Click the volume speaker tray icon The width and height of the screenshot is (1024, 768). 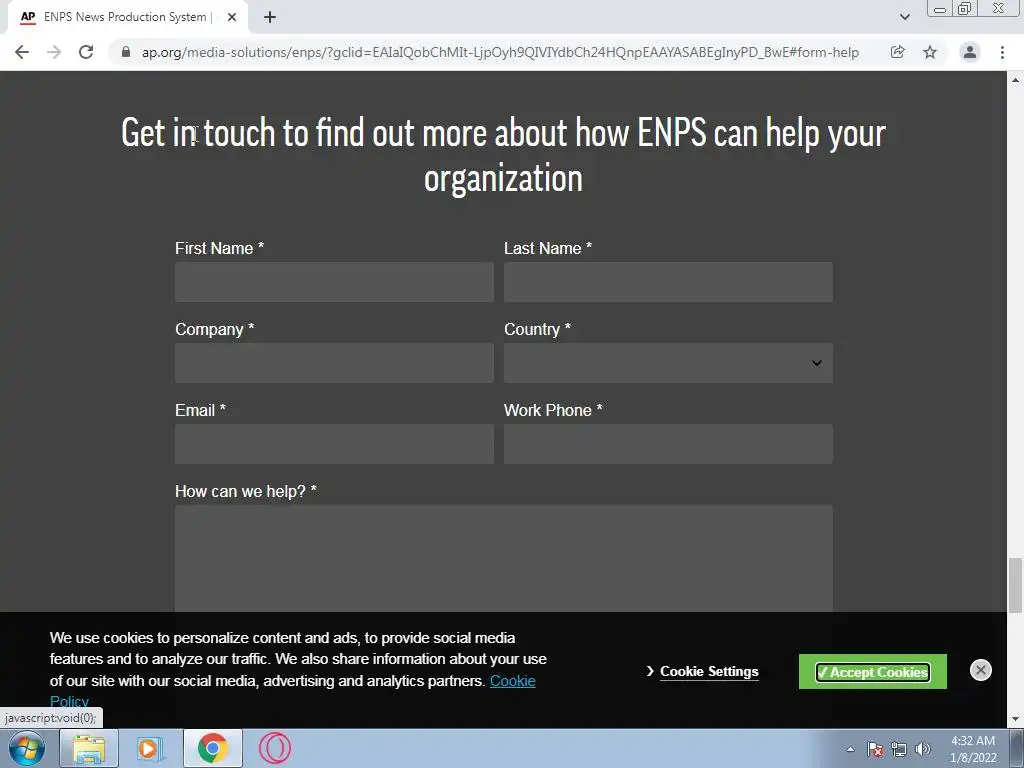pos(922,749)
